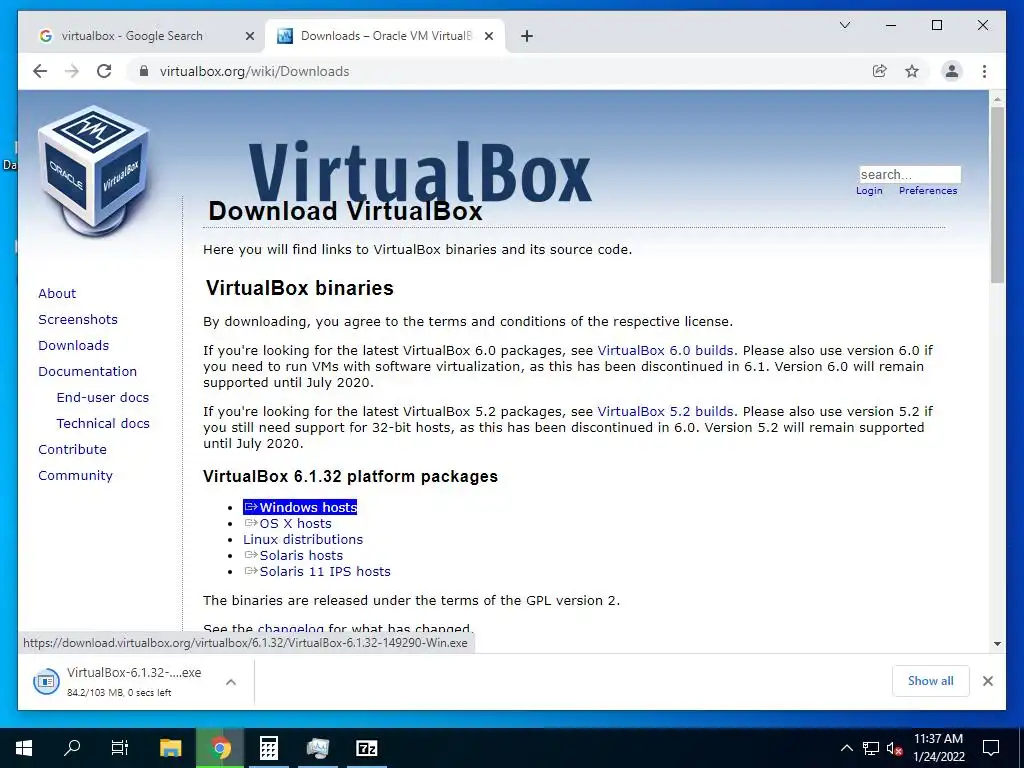View site security lock icon
The height and width of the screenshot is (768, 1024).
144,71
